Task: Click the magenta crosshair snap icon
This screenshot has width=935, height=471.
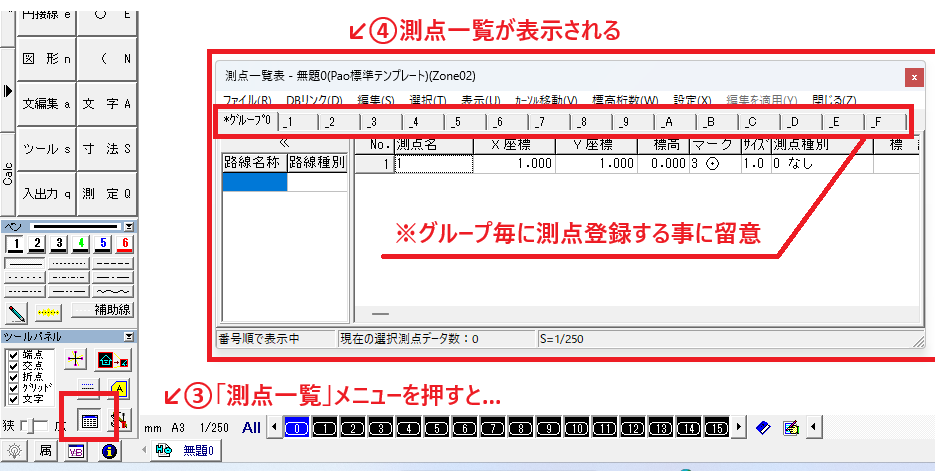Action: click(x=75, y=358)
